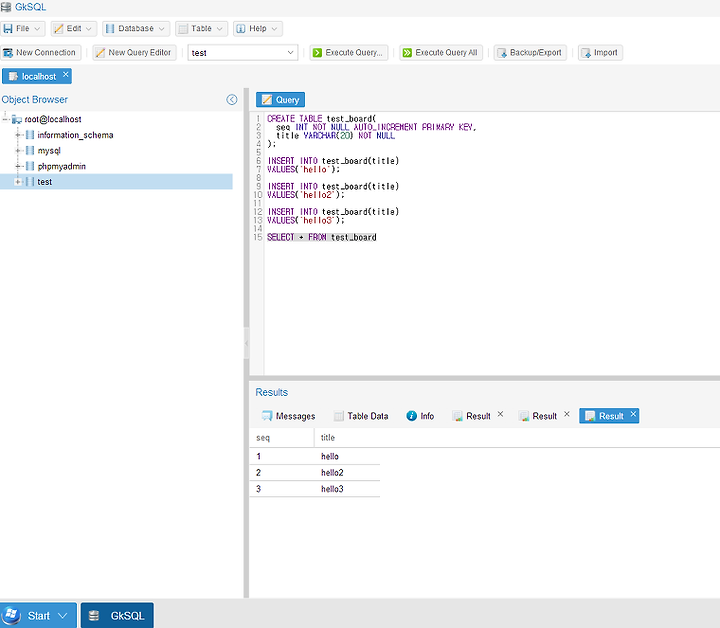This screenshot has width=720, height=628.
Task: Click the Info tab blue icon
Action: pyautogui.click(x=411, y=416)
